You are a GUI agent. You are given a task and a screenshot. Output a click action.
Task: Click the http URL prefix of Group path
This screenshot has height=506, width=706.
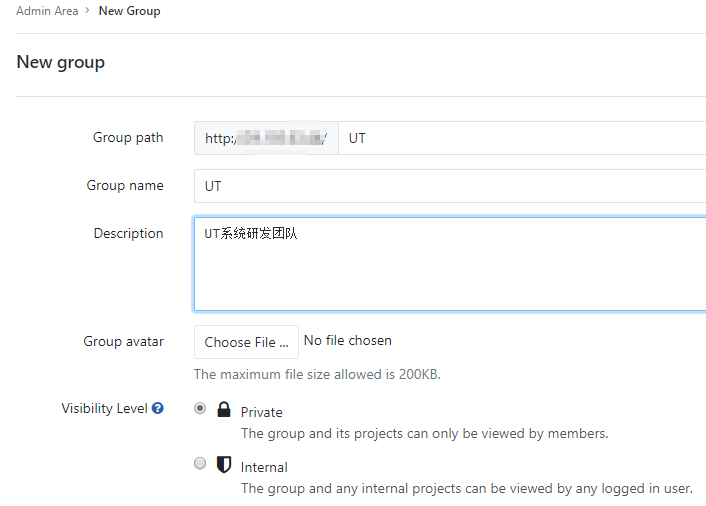click(x=266, y=138)
